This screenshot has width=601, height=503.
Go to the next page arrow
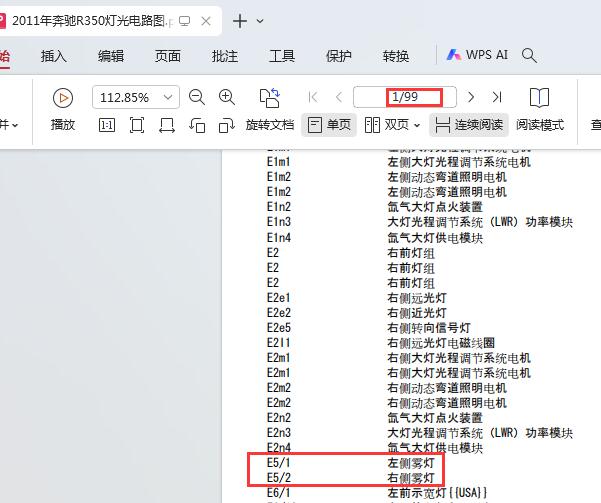click(x=471, y=97)
